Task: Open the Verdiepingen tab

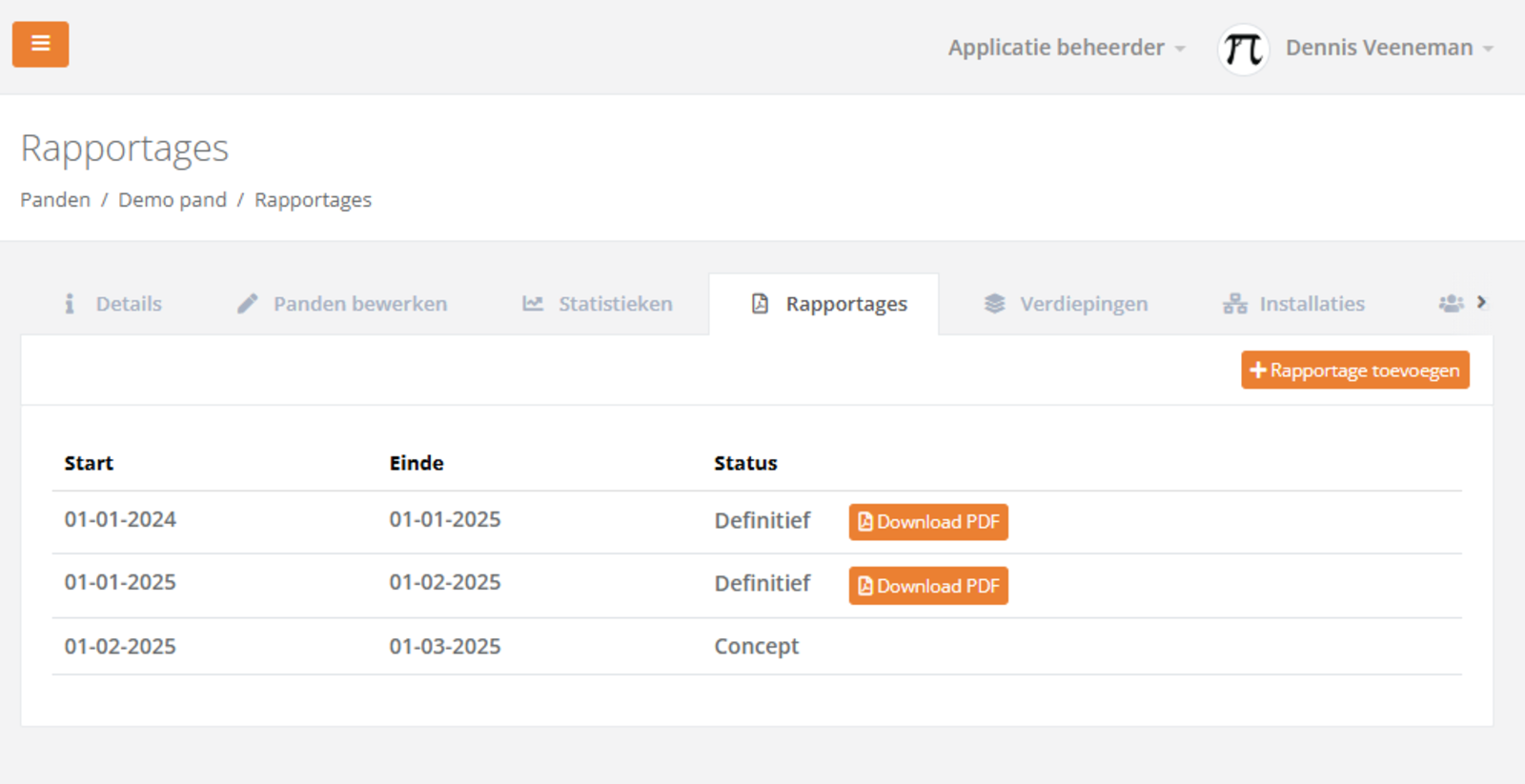Action: tap(1066, 304)
